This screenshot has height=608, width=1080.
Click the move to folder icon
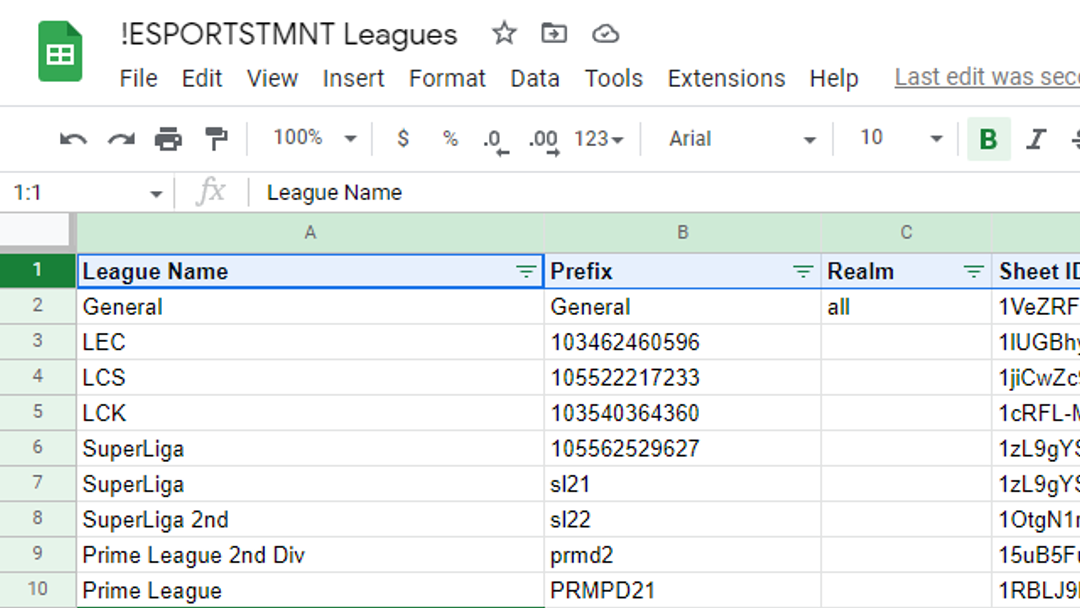coord(553,34)
